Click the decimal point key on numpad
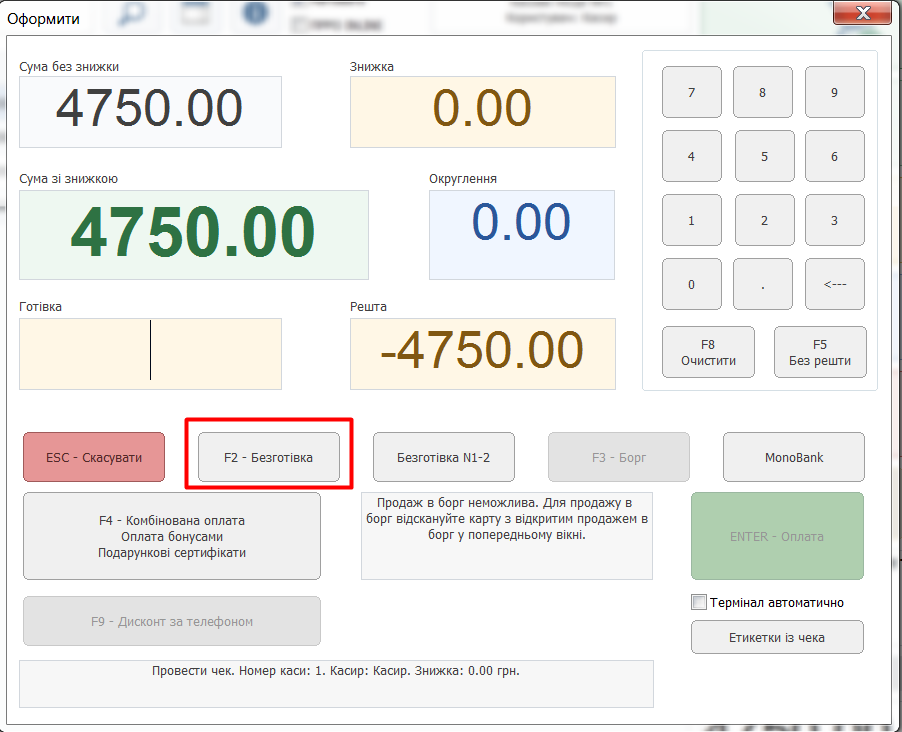The height and width of the screenshot is (732, 902). [x=763, y=284]
